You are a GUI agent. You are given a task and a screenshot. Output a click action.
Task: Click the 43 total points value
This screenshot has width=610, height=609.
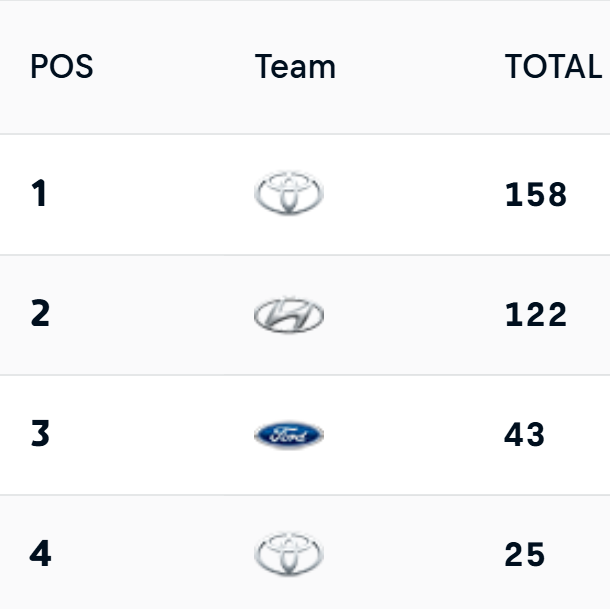click(525, 435)
